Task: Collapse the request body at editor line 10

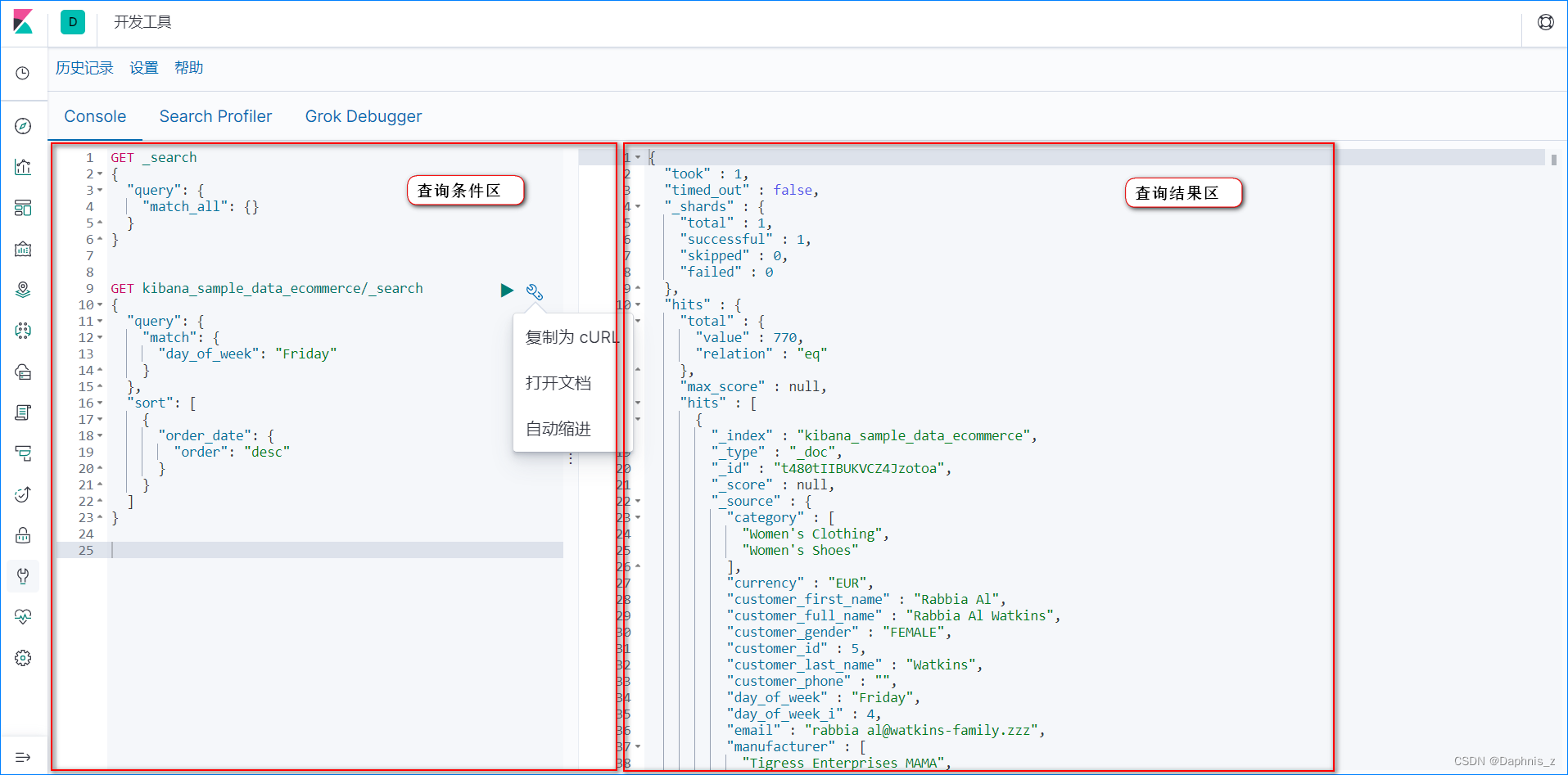Action: (100, 305)
